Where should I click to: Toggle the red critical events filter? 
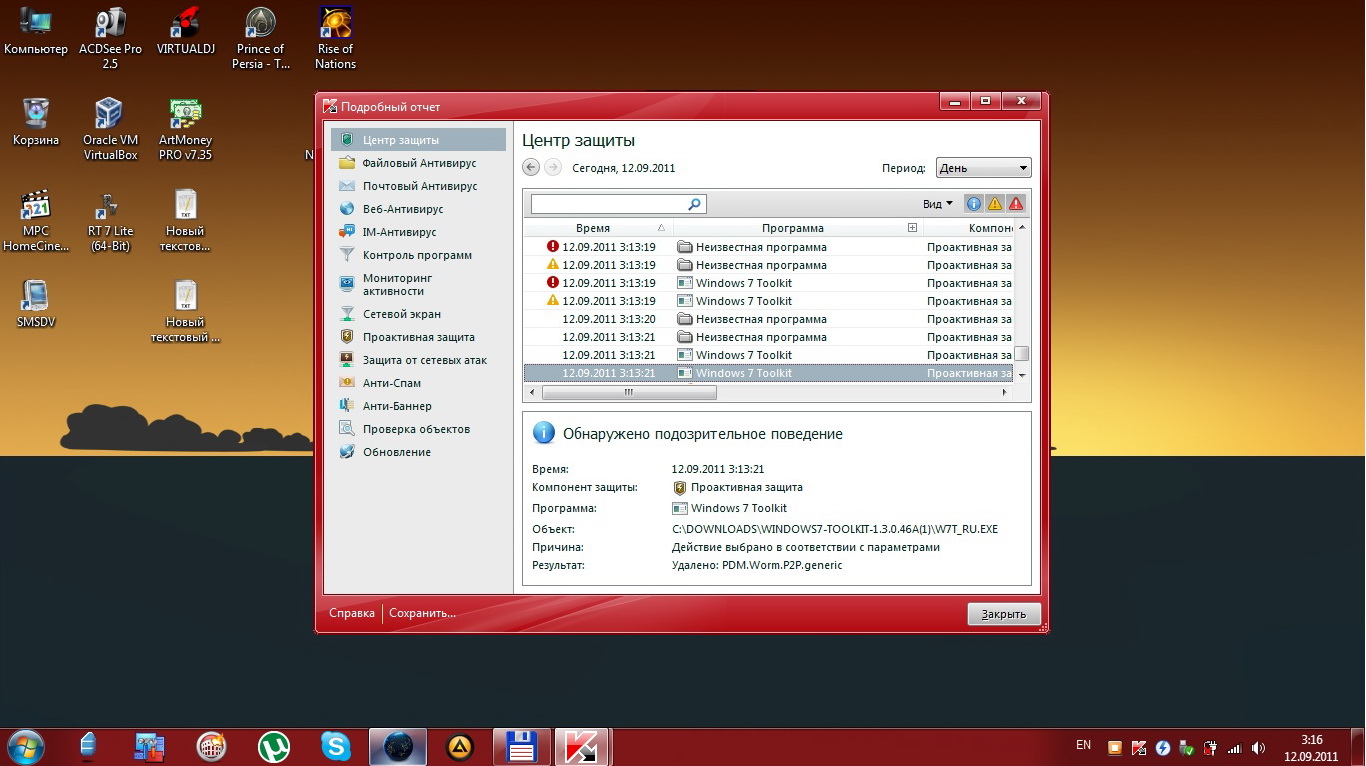coord(1016,204)
